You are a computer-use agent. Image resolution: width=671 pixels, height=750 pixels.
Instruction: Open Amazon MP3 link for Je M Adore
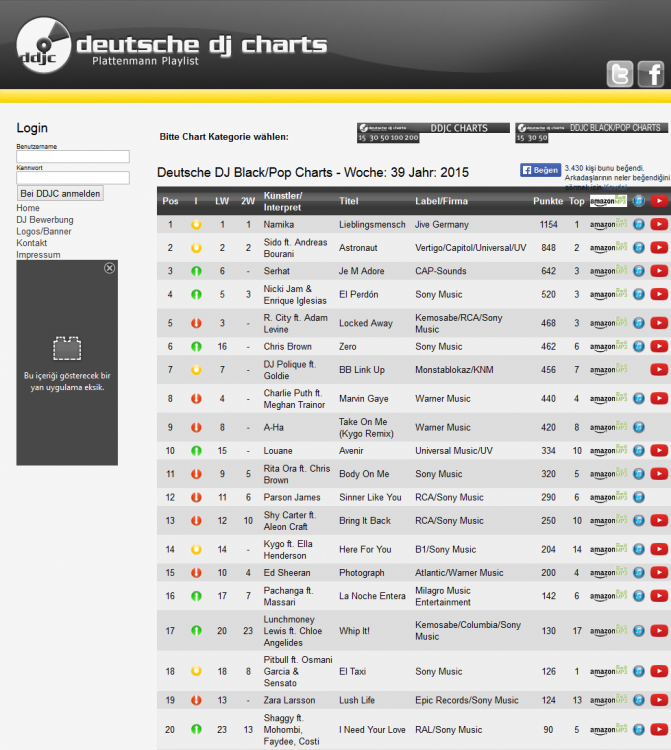[608, 271]
